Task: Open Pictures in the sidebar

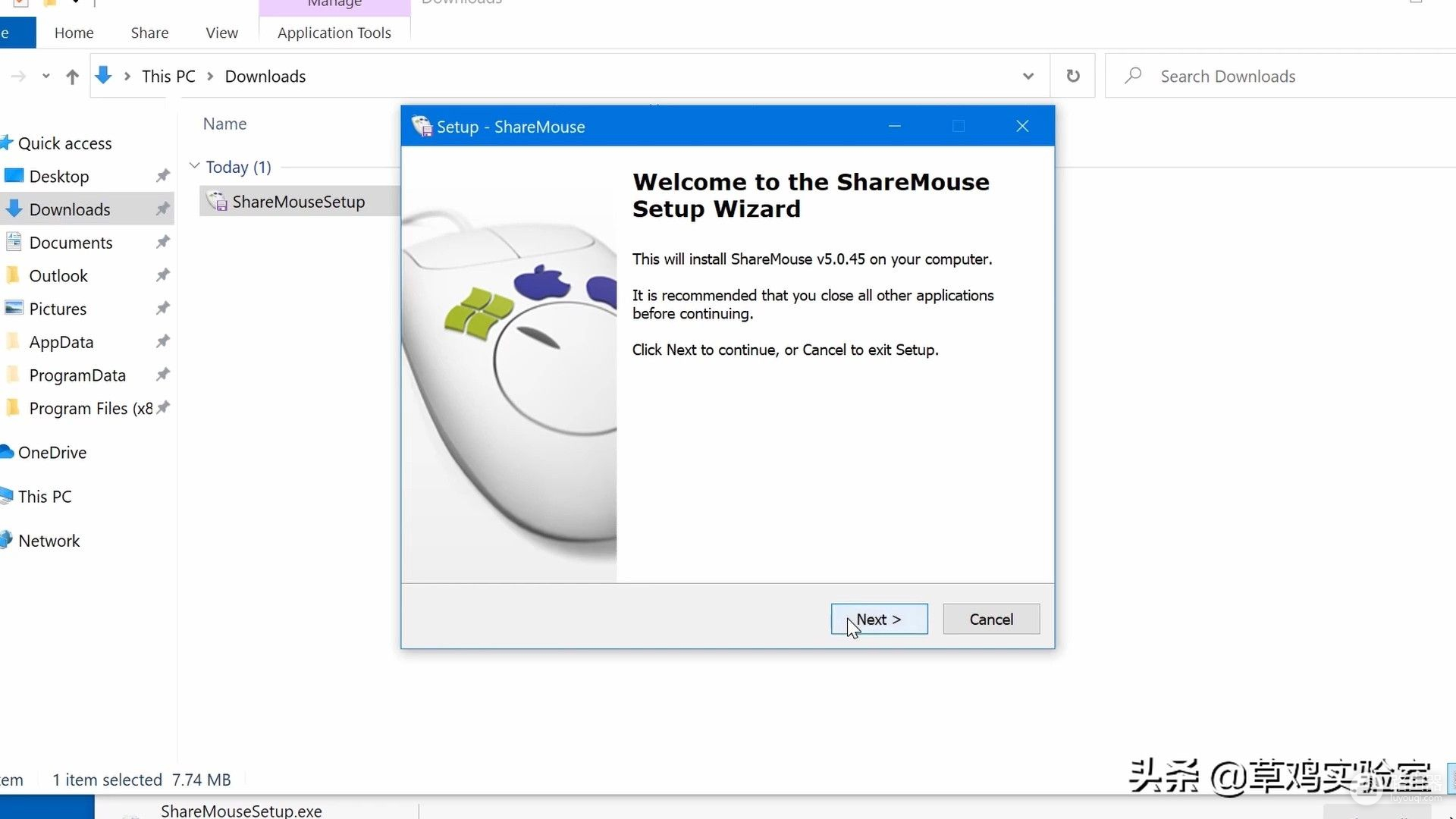Action: (x=58, y=309)
